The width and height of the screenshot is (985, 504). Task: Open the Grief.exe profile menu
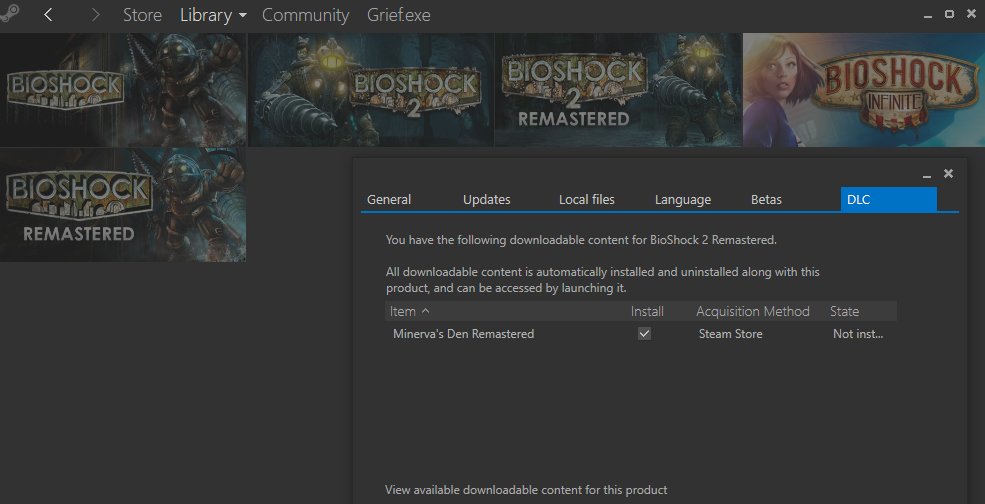pyautogui.click(x=399, y=14)
